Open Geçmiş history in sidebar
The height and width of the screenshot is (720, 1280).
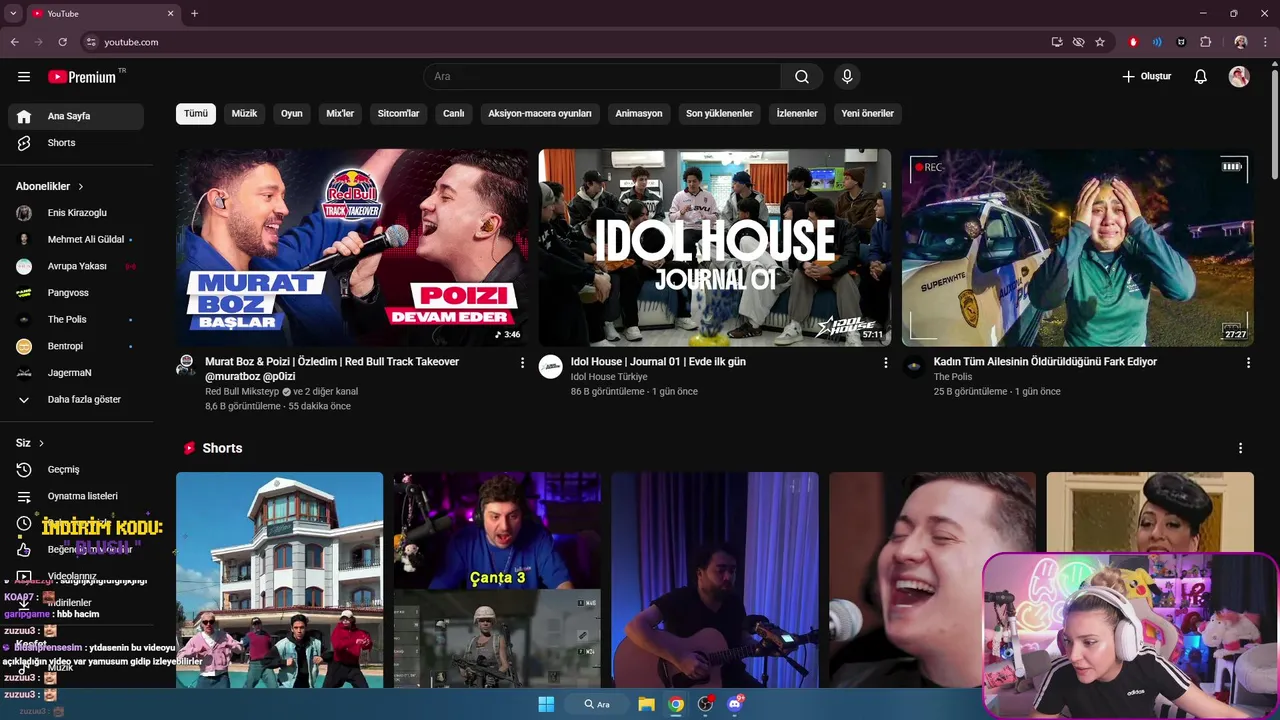pos(76,469)
